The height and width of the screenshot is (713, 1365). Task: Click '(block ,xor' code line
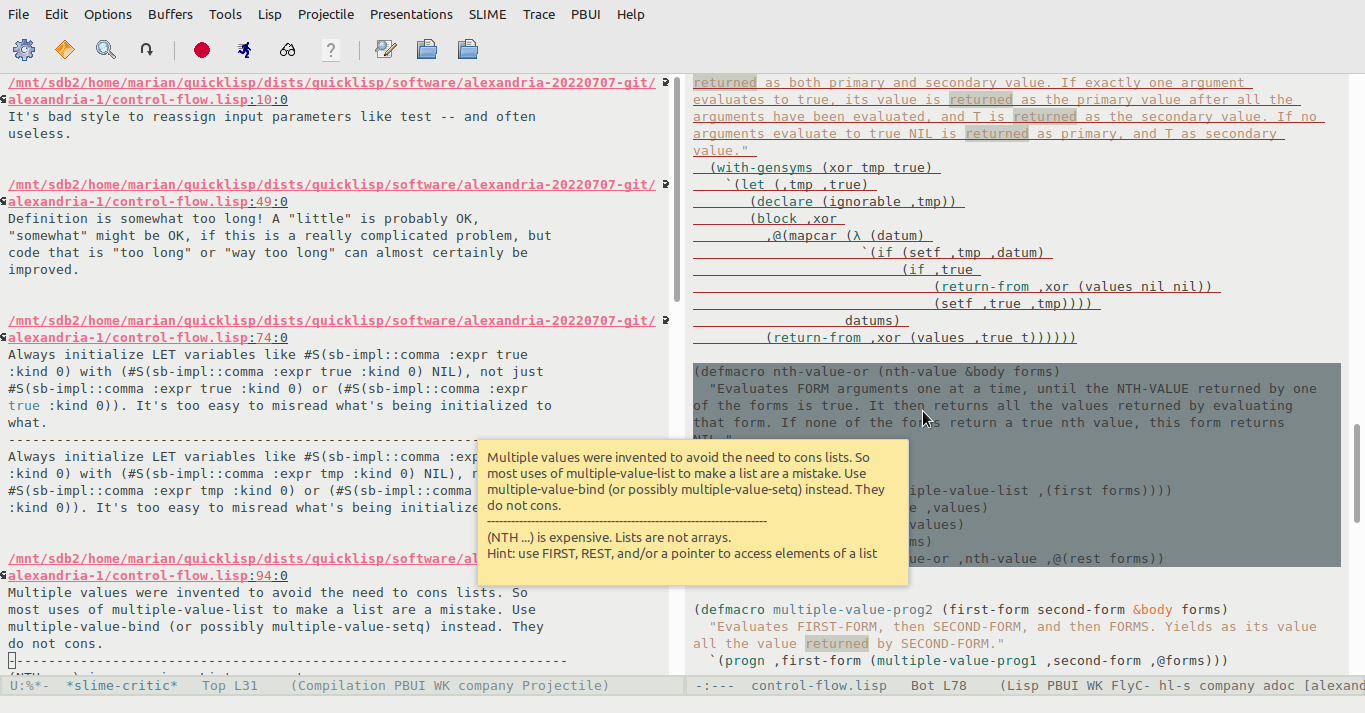pos(793,219)
